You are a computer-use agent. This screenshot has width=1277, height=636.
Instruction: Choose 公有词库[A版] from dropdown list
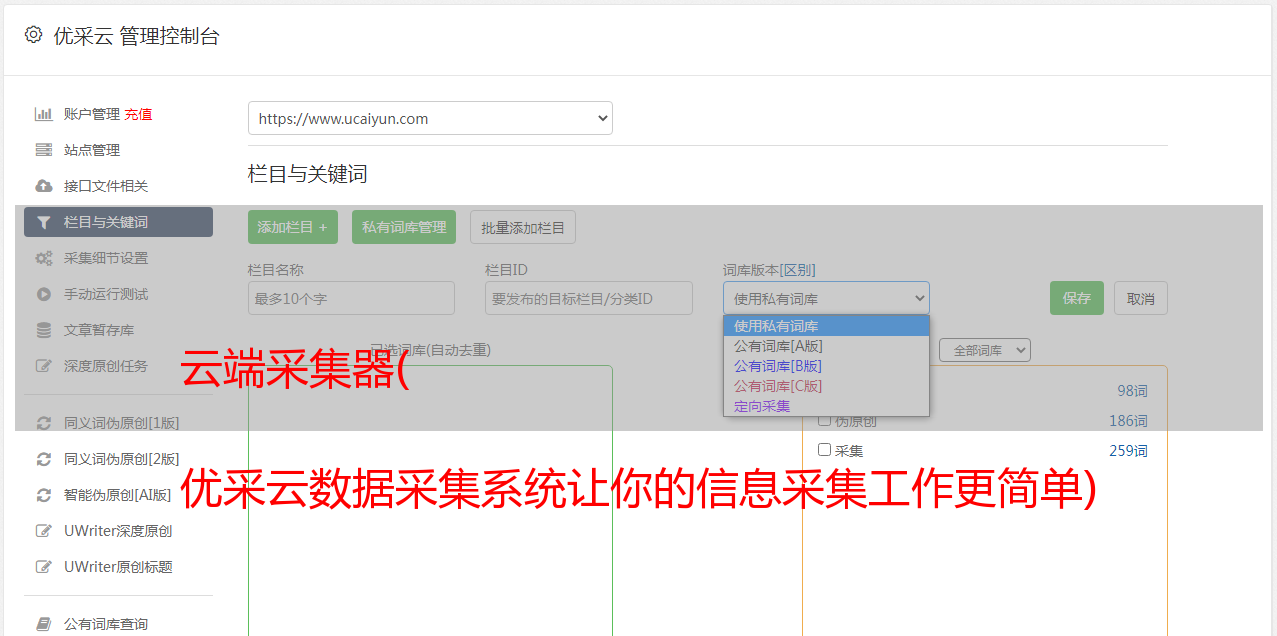(826, 346)
